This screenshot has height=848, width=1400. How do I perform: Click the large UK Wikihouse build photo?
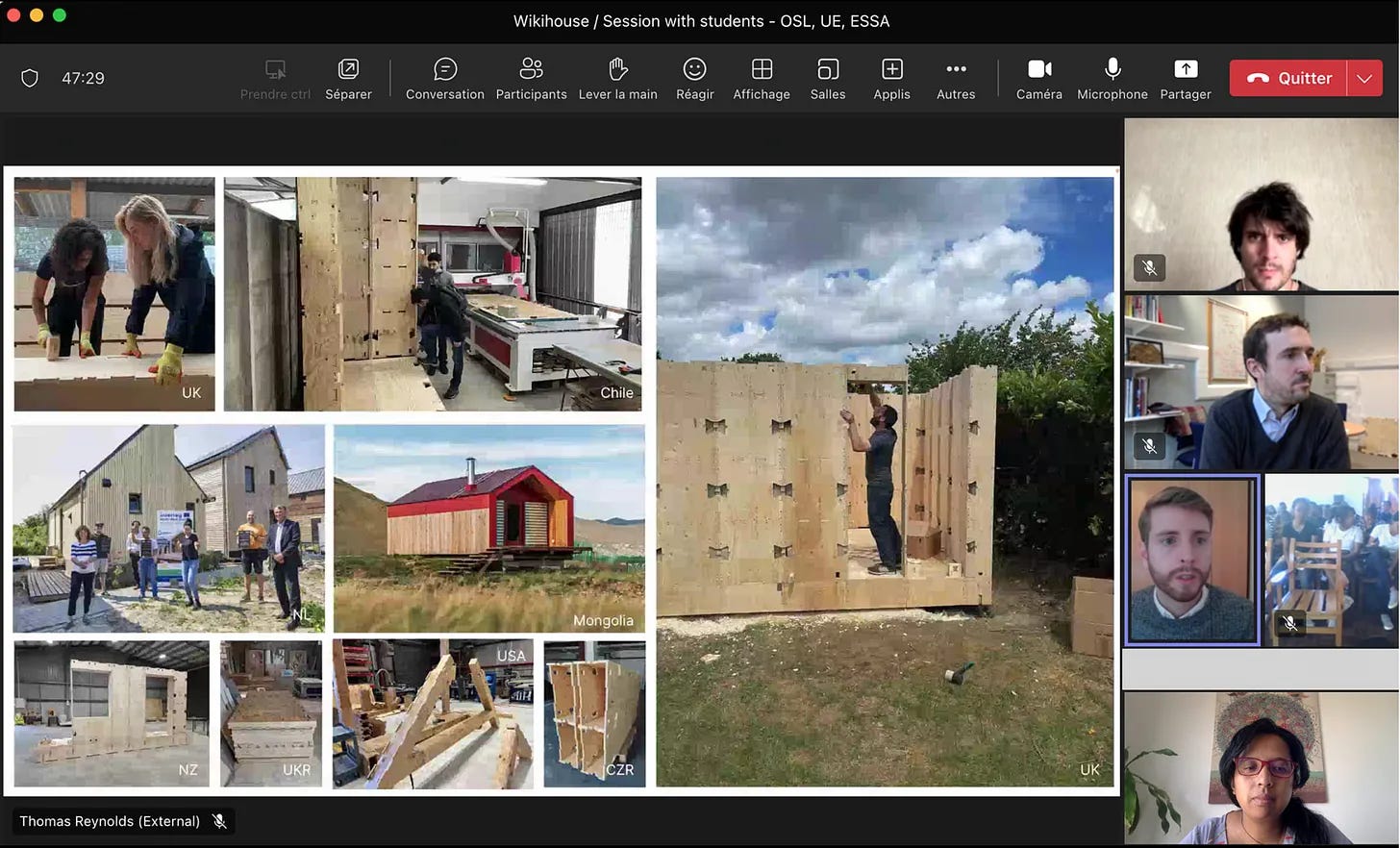885,482
